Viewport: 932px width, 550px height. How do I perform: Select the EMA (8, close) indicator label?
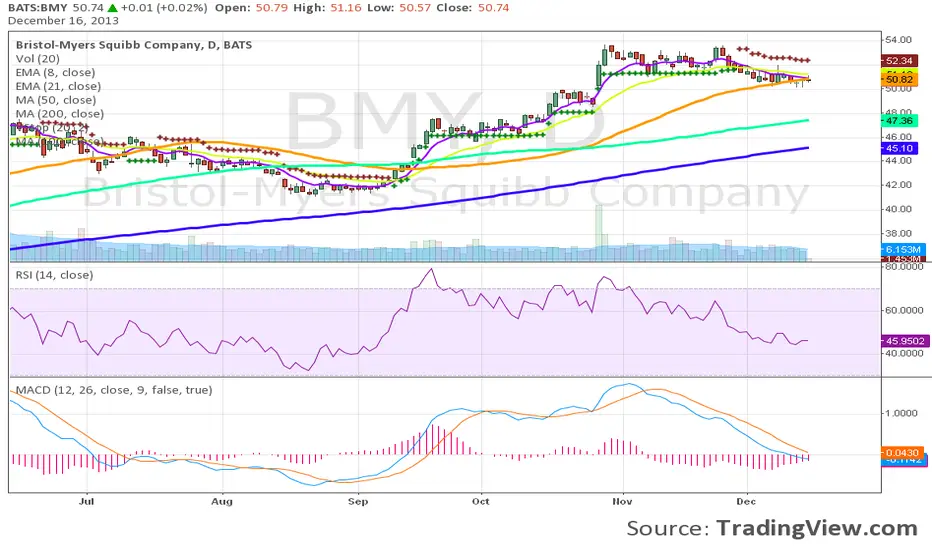coord(55,73)
